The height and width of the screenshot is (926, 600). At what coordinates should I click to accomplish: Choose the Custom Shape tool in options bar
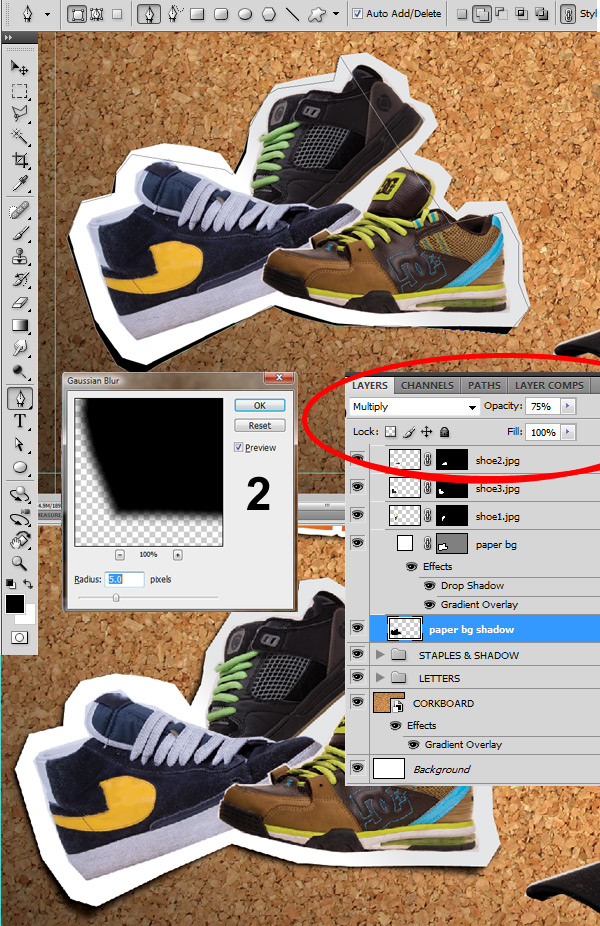click(x=317, y=14)
